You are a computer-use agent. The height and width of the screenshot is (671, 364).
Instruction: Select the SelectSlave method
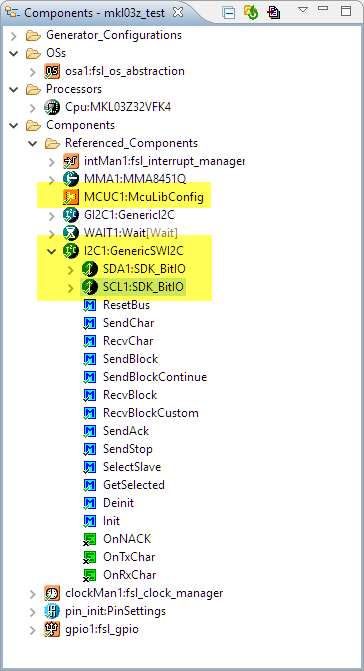pos(132,467)
